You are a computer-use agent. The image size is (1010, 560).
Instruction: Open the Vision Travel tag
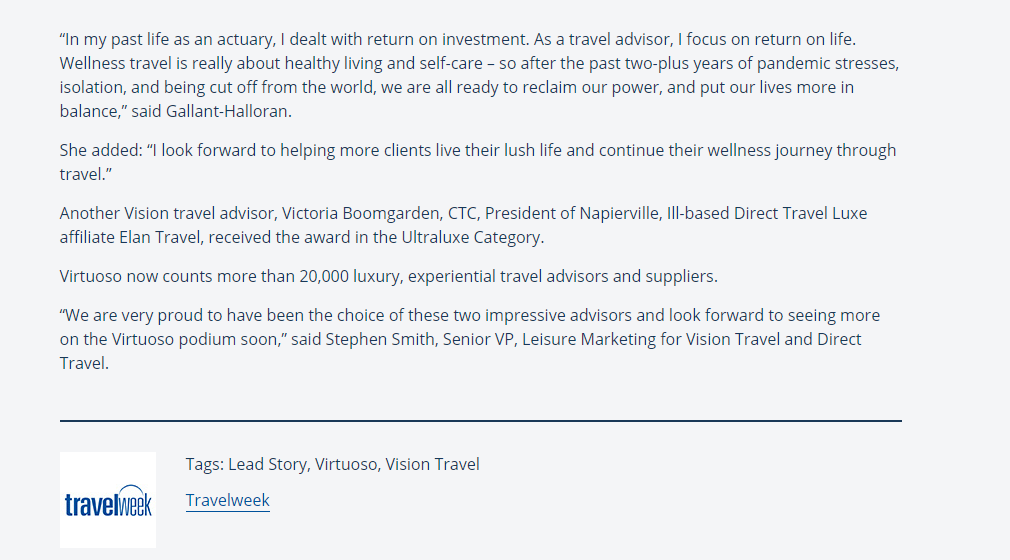coord(432,464)
